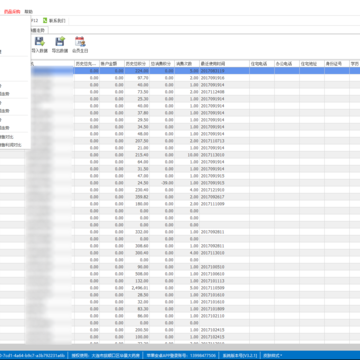Click the 授权使用 licensee status bar entry
This screenshot has height=360, width=360.
point(106,355)
